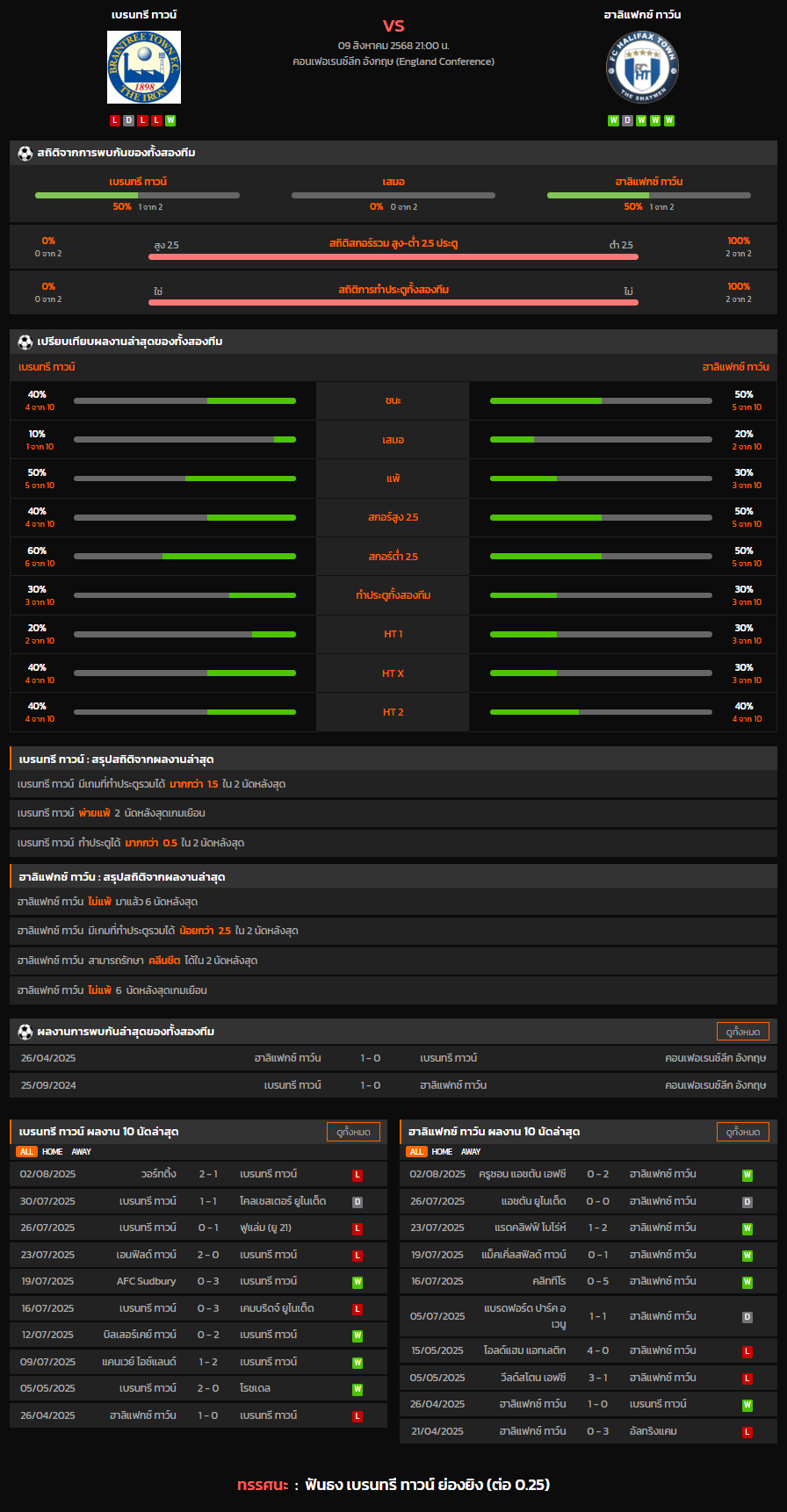Click the VS heading text

393,25
